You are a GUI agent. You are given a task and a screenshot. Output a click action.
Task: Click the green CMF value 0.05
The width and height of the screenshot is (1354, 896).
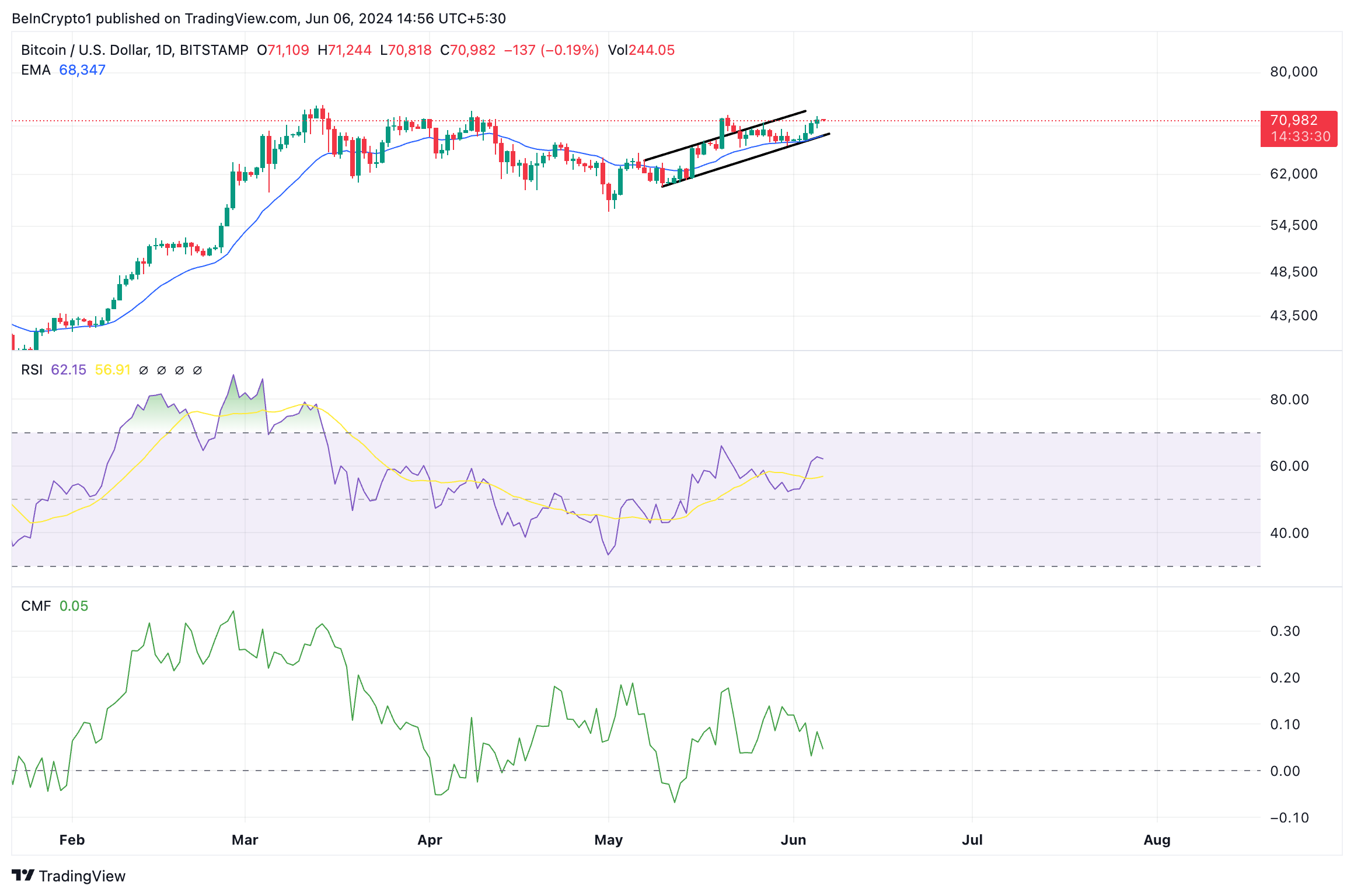(74, 606)
